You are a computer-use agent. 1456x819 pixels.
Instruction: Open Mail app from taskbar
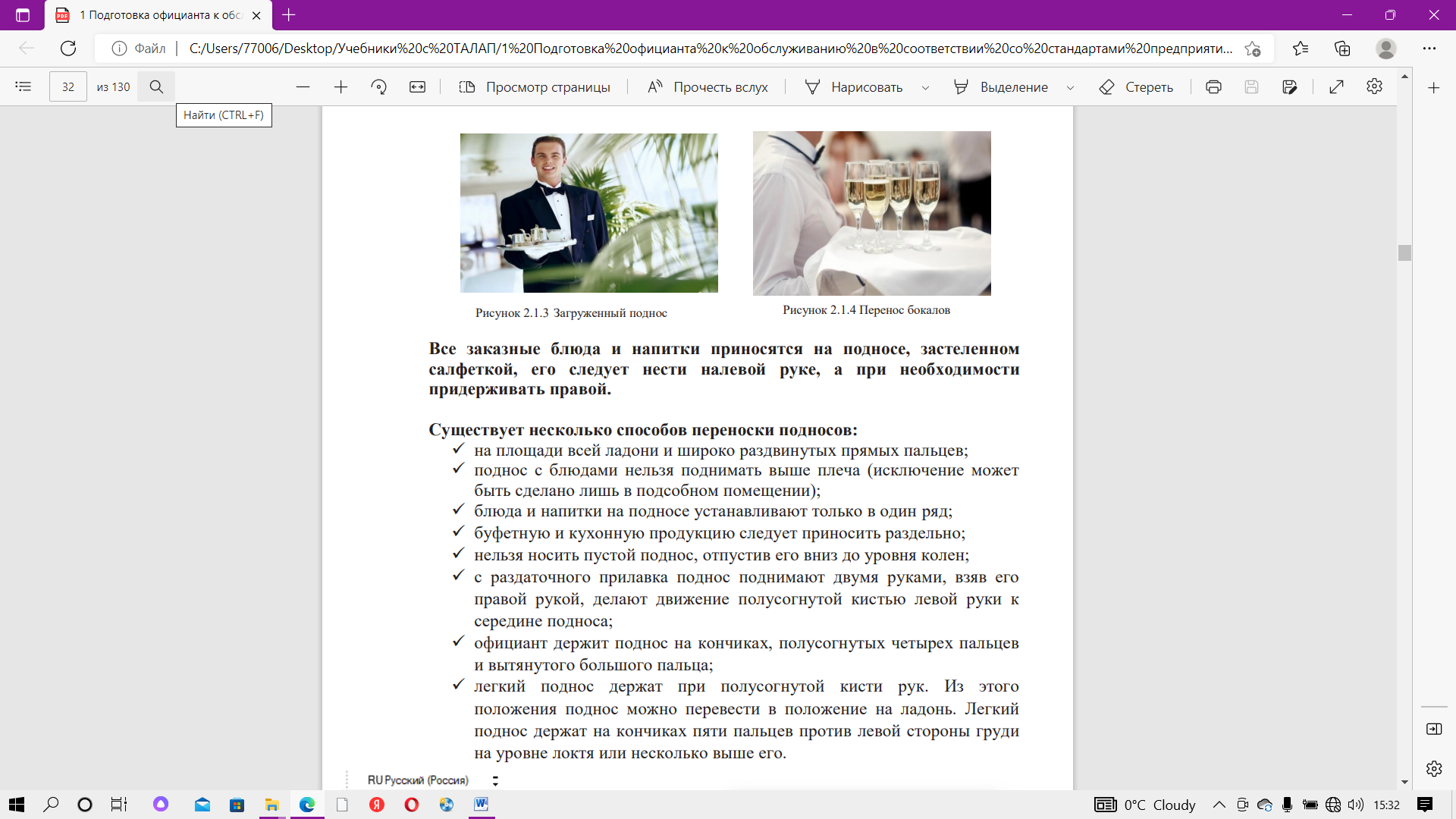click(x=202, y=805)
